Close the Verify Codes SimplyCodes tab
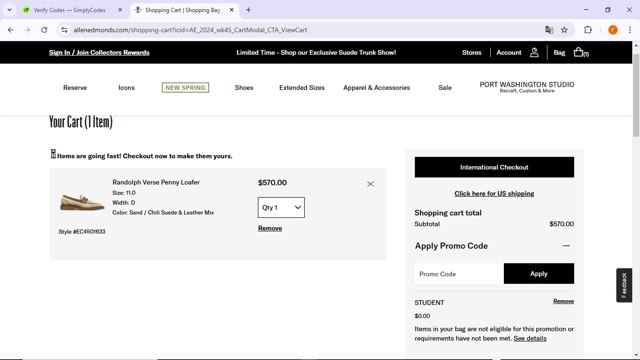This screenshot has width=640, height=360. pos(120,10)
